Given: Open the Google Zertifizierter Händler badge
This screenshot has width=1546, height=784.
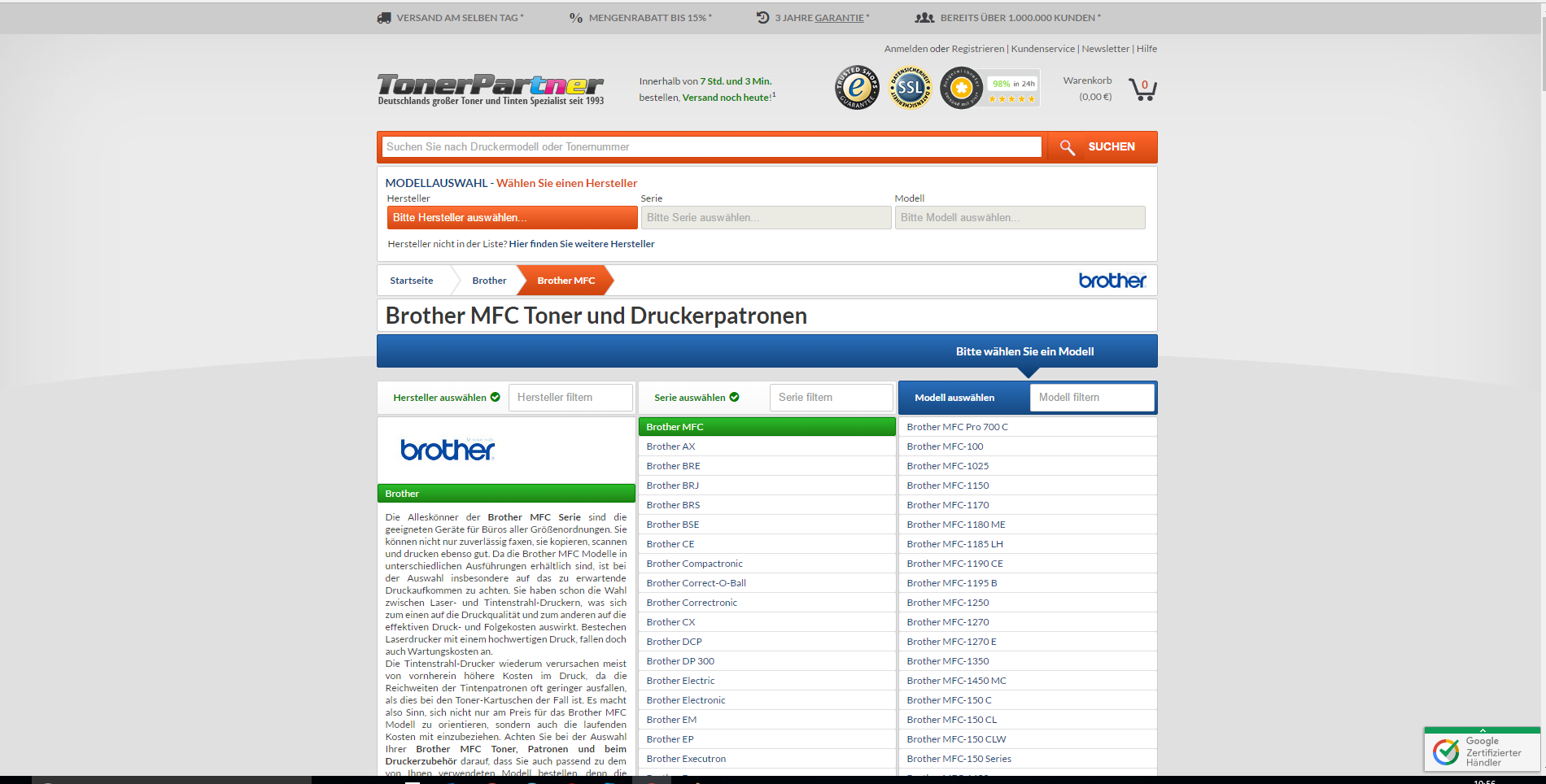Looking at the screenshot, I should 1482,751.
